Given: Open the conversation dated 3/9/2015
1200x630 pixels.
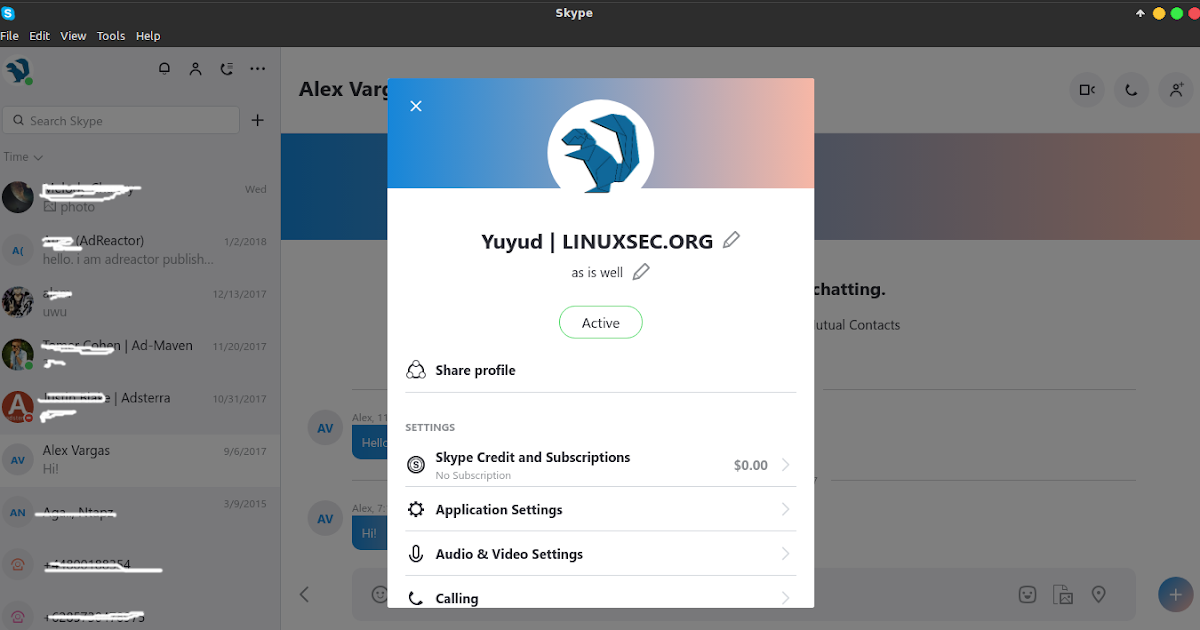Looking at the screenshot, I should point(140,513).
